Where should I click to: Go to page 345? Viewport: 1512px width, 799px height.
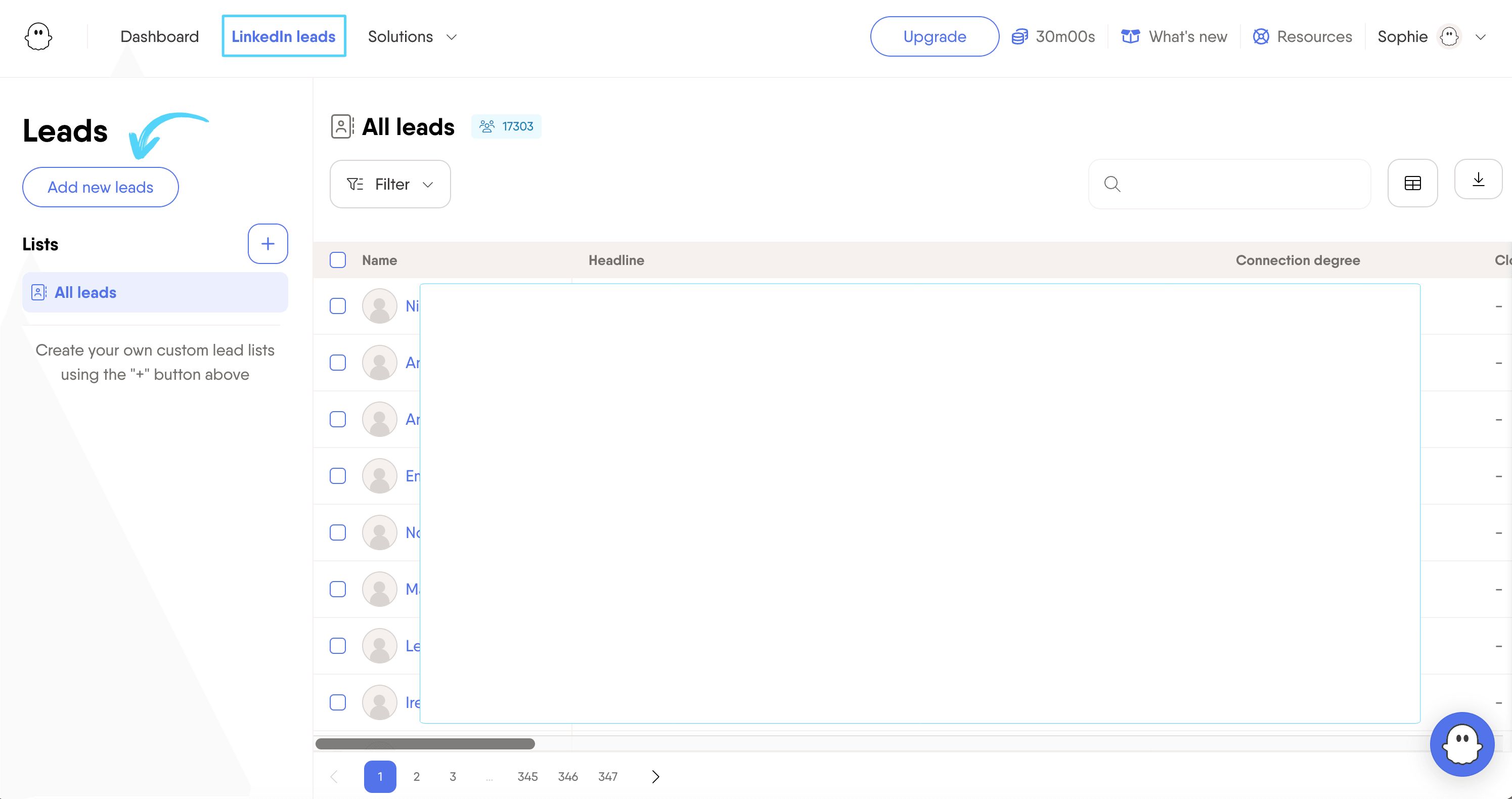[527, 777]
